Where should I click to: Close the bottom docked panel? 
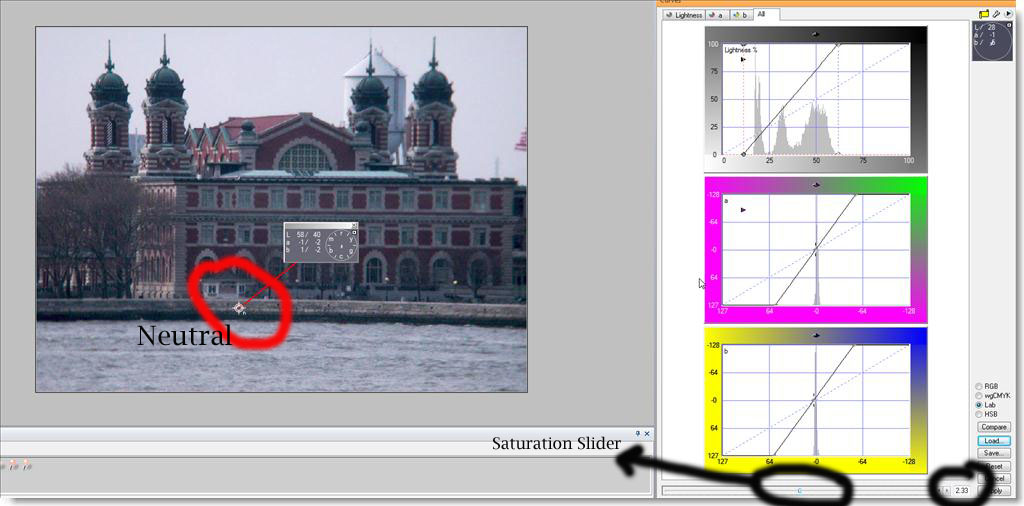click(647, 433)
